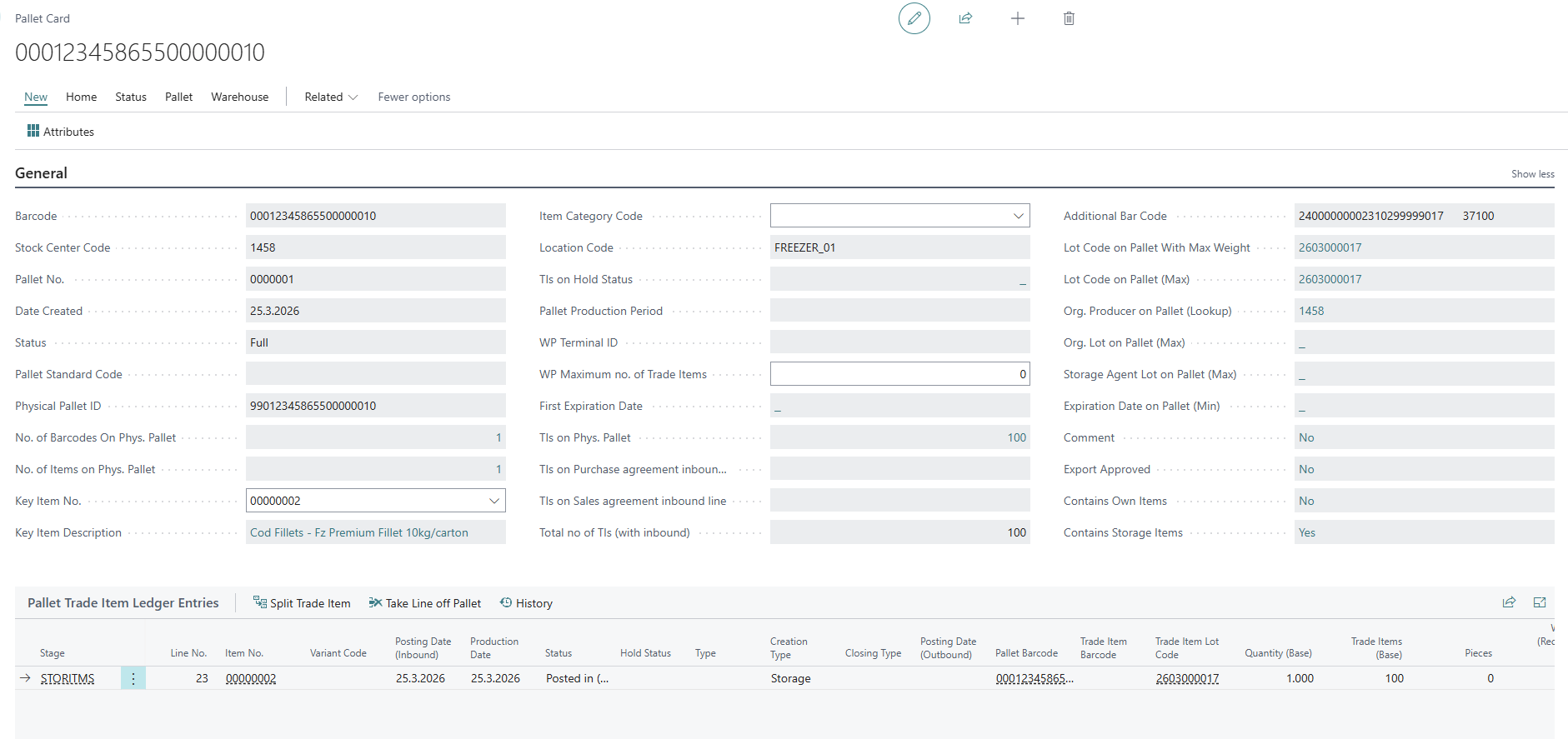Open row options for STORITMS line
Screen dimensions: 1568x739
[133, 678]
